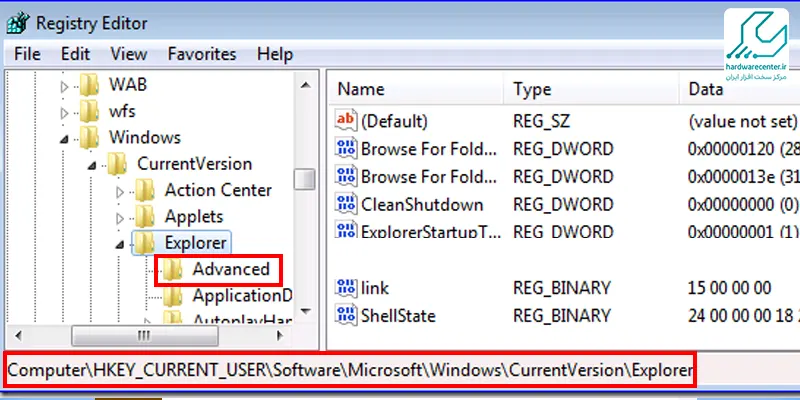800x400 pixels.
Task: Select the Action Center key label
Action: [x=218, y=190]
